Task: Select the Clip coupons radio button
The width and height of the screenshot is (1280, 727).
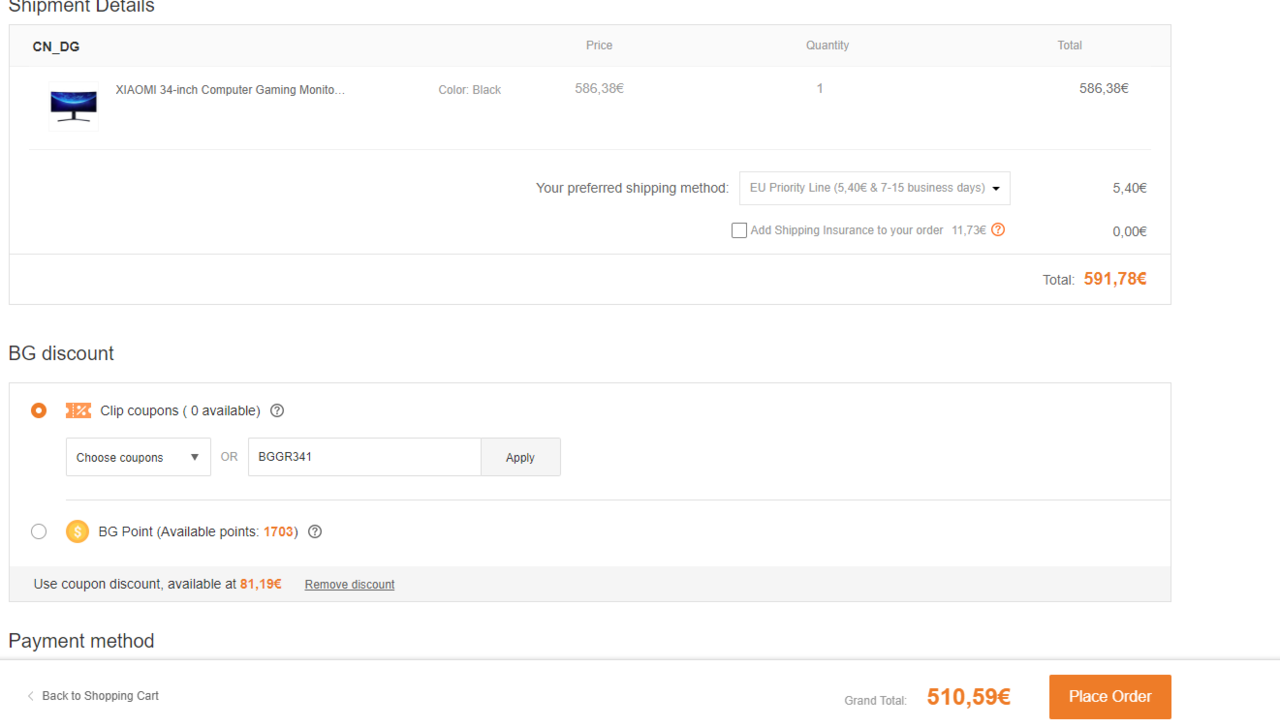Action: [x=39, y=411]
